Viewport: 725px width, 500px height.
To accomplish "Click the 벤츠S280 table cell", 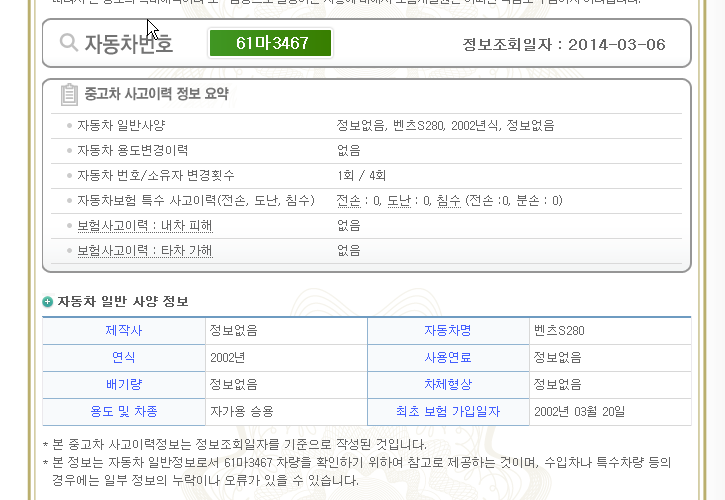I will click(610, 331).
